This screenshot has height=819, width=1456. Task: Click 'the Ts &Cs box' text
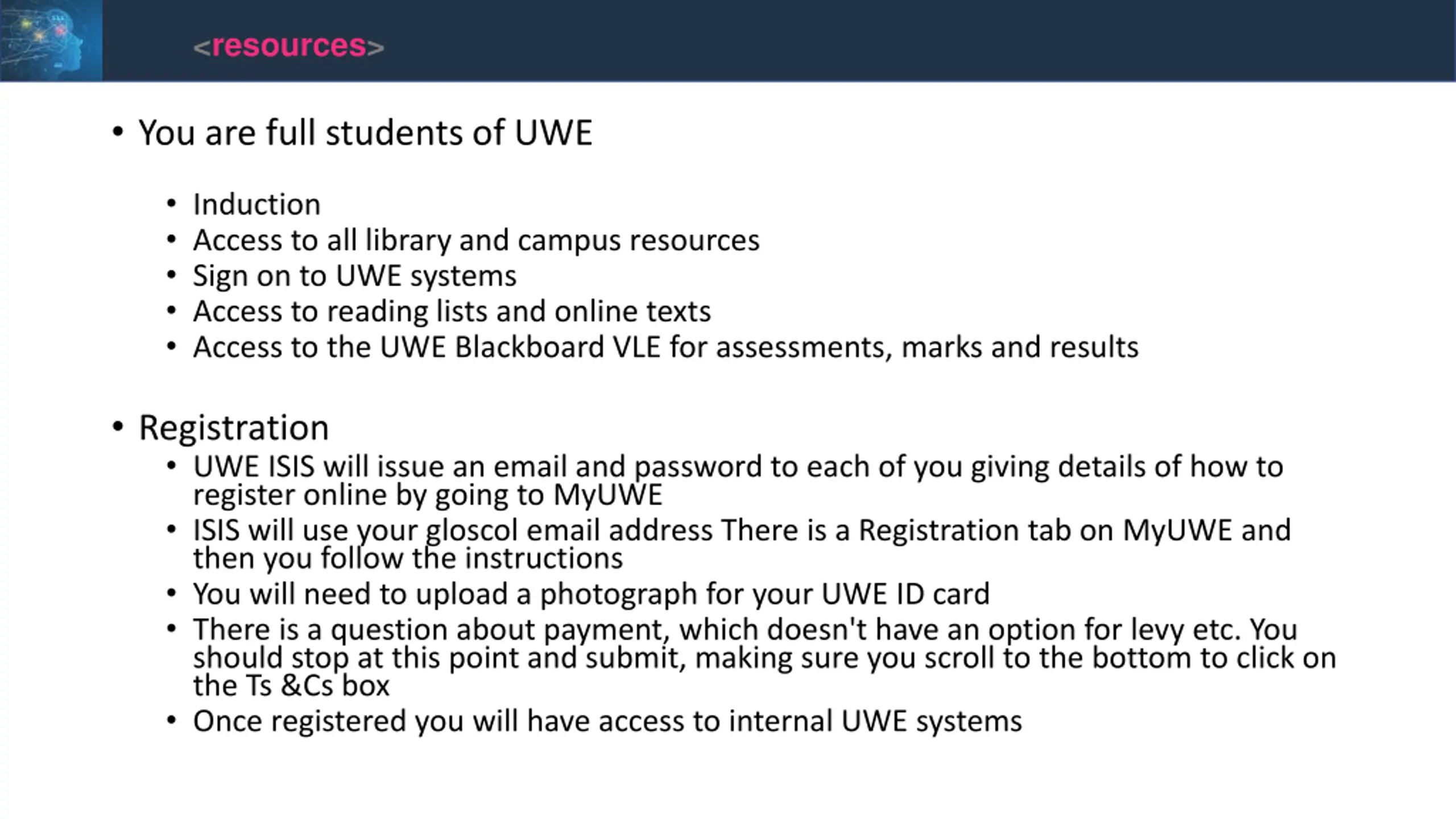point(291,685)
